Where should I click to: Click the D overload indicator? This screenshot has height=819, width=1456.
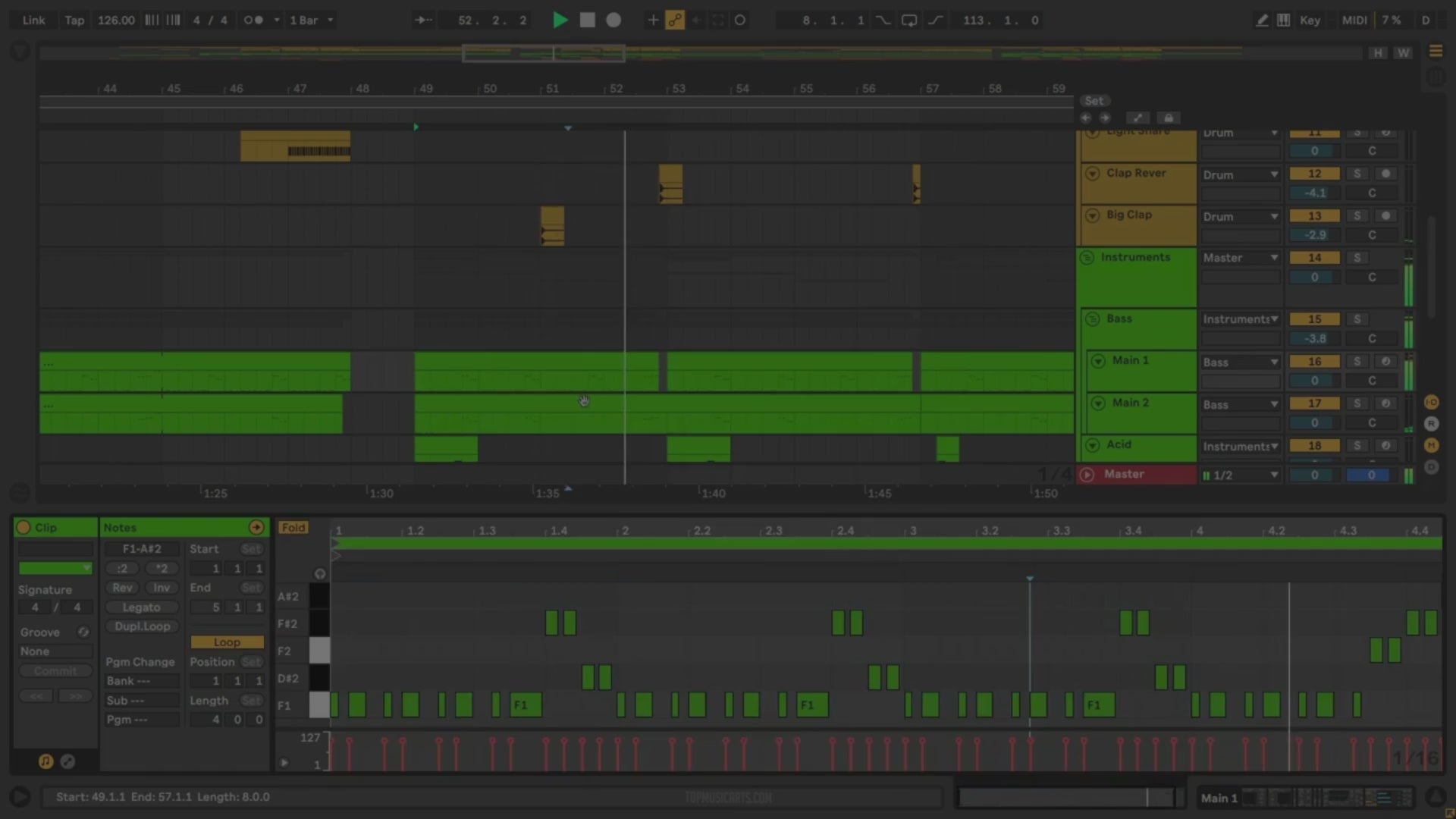[1426, 20]
